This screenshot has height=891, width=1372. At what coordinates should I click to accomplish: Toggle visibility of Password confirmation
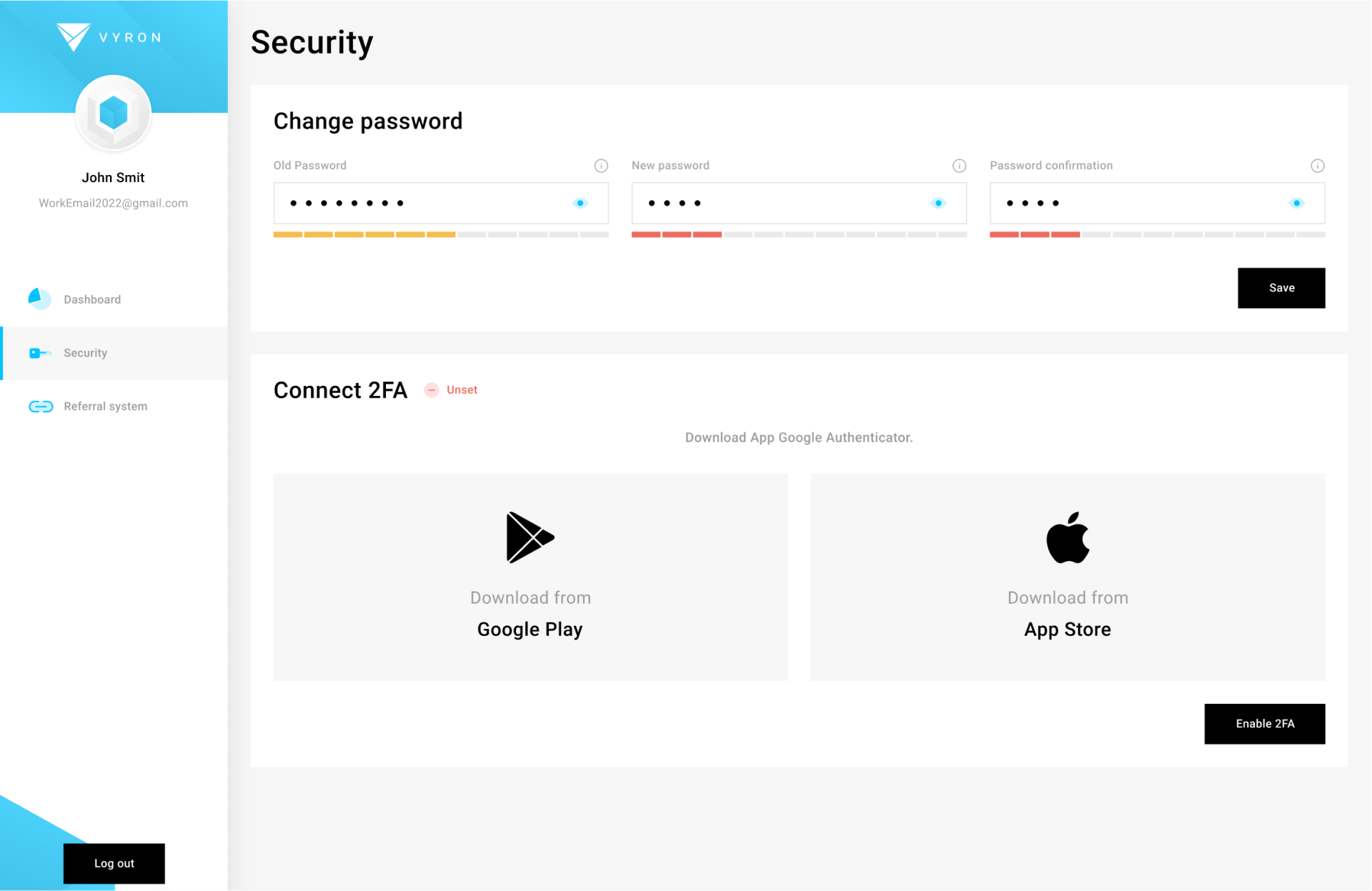tap(1296, 204)
